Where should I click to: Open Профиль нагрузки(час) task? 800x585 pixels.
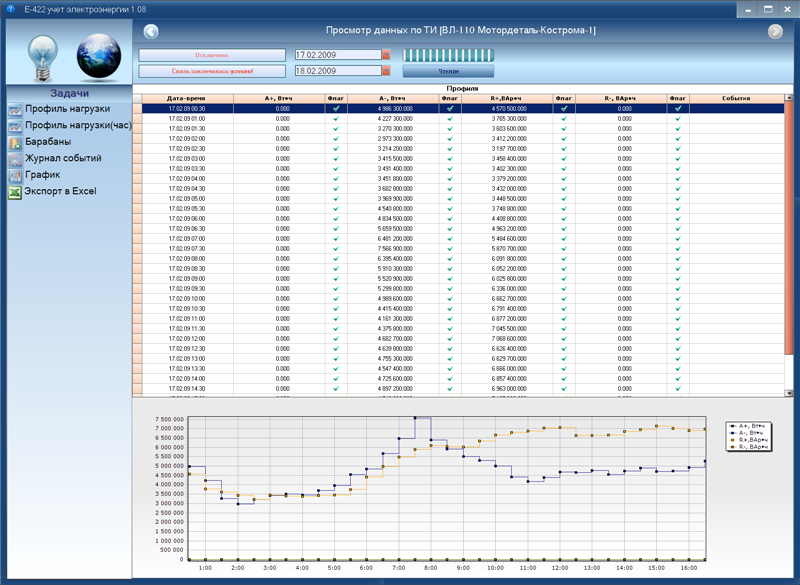(x=78, y=125)
